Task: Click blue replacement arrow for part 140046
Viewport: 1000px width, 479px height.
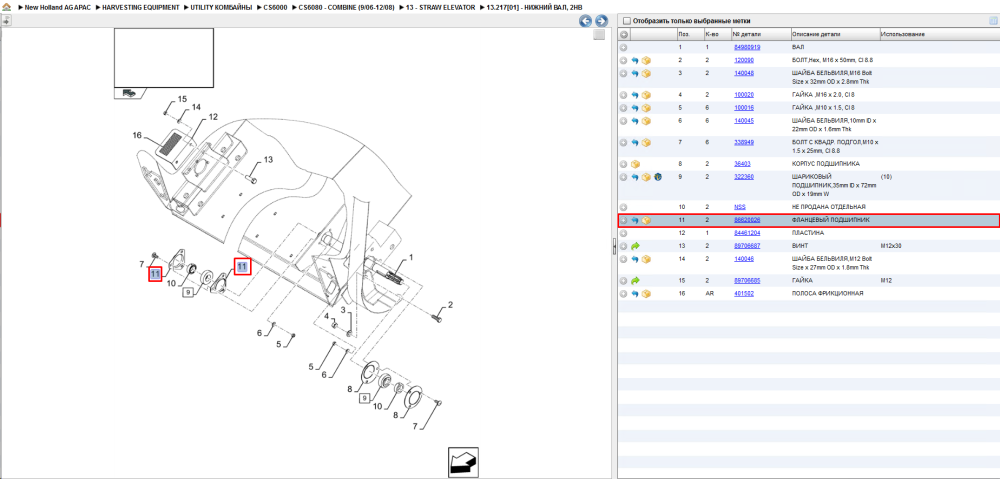Action: (x=635, y=259)
